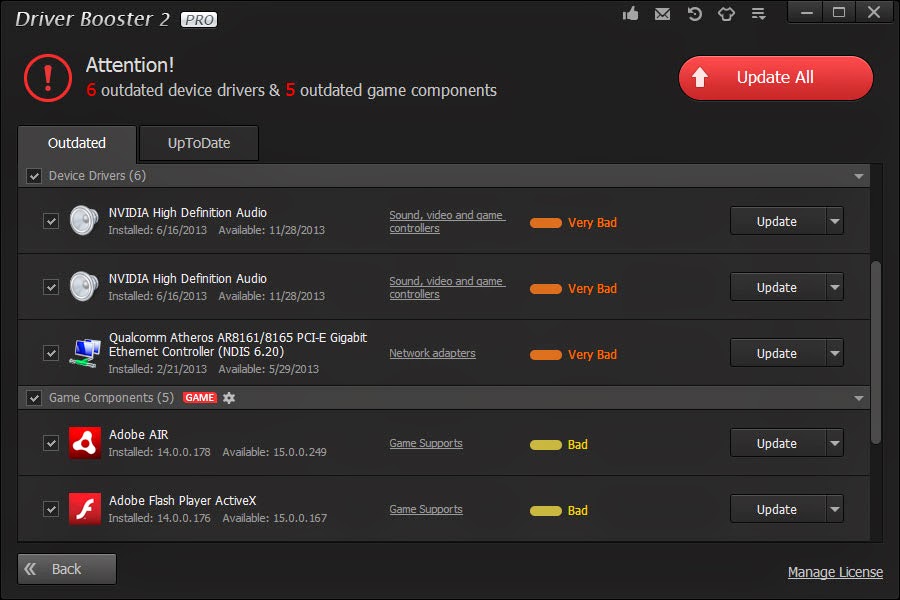Click Flash 'Installed: 14.0.0.176' text
Image resolution: width=900 pixels, height=600 pixels.
[160, 518]
